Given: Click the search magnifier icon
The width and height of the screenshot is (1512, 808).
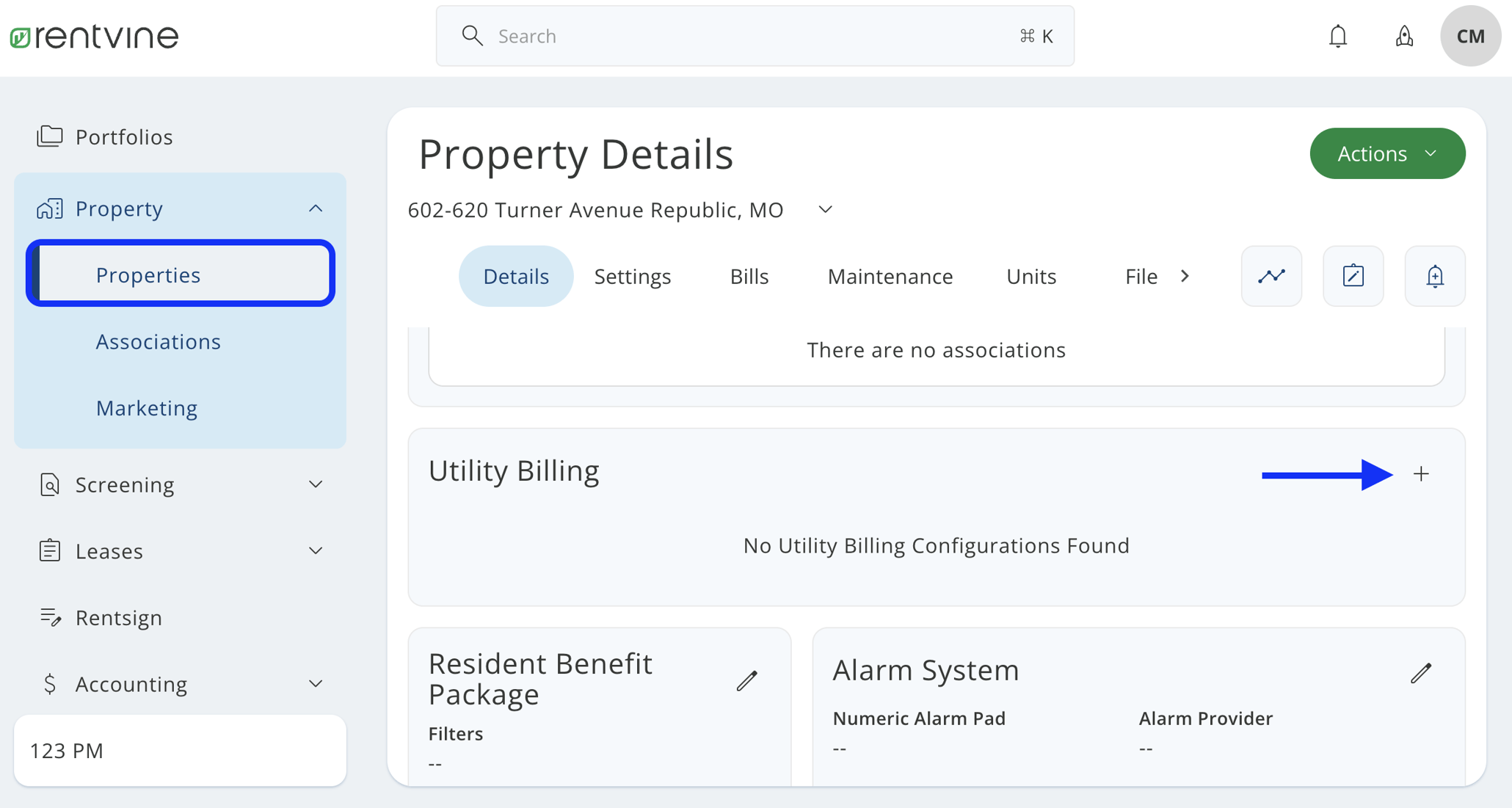Looking at the screenshot, I should pyautogui.click(x=472, y=35).
